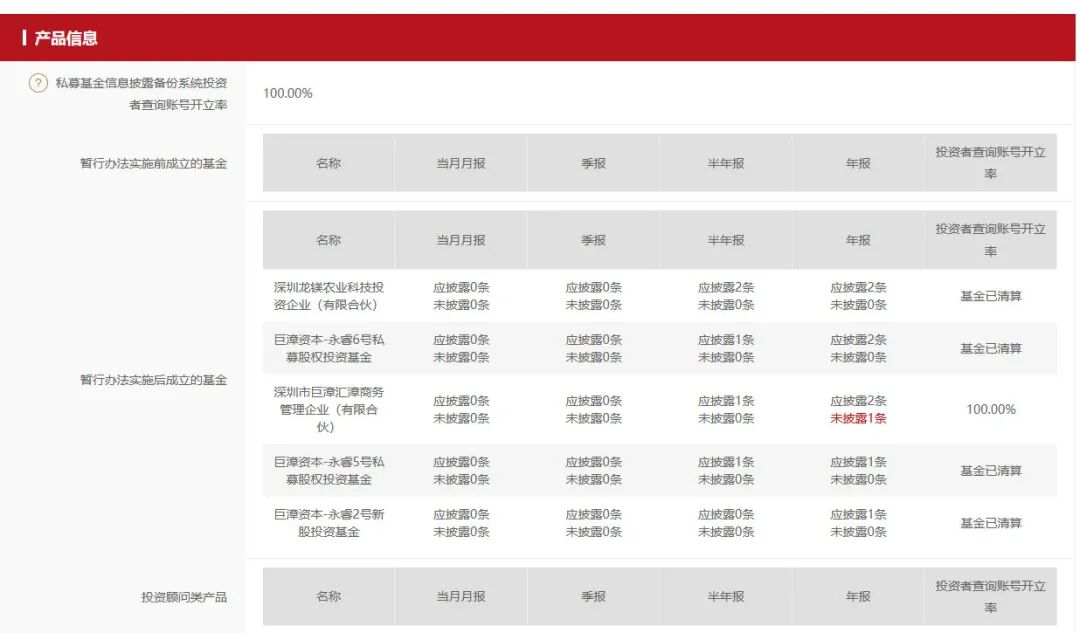Click 年报 应披露1条 cell in 永睿5号 row
Viewport: 1080px width, 633px height.
(858, 470)
